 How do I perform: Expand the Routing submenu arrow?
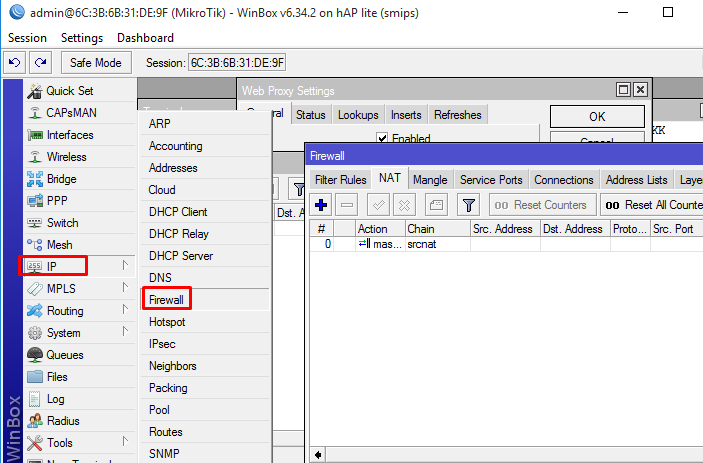tap(125, 311)
